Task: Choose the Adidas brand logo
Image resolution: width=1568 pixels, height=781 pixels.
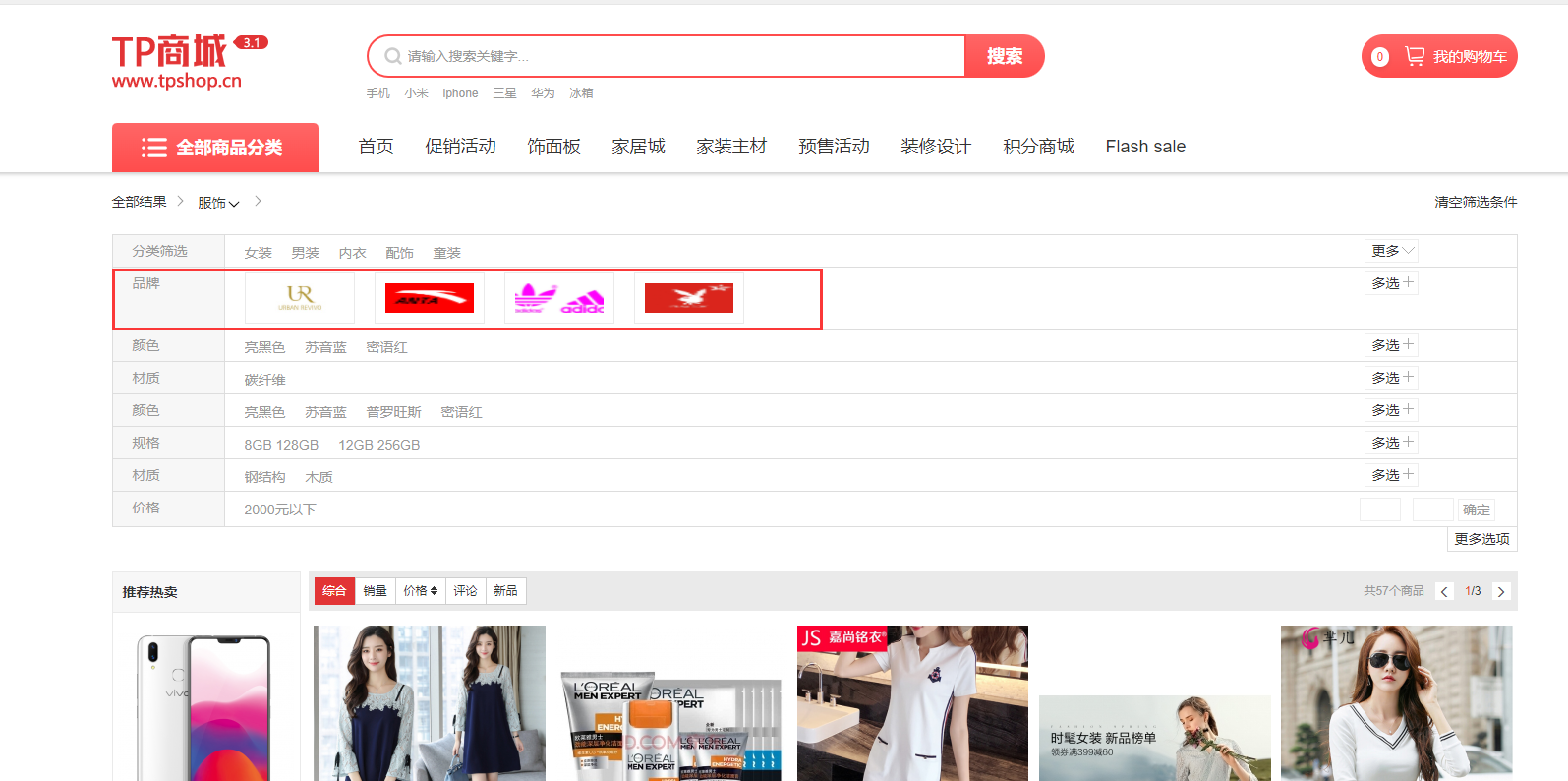Action: pyautogui.click(x=558, y=298)
